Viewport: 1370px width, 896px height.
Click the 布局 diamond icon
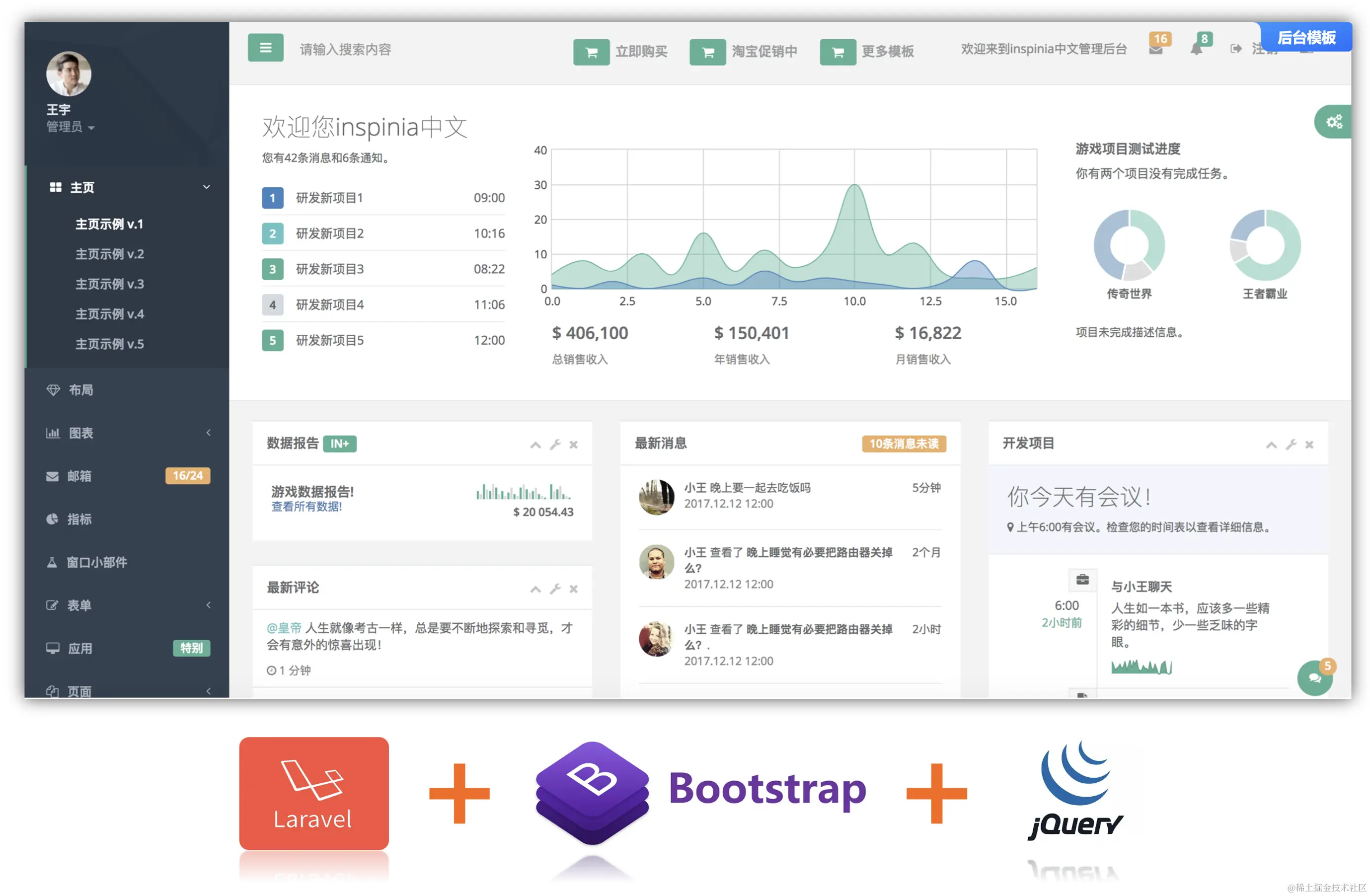[x=53, y=390]
